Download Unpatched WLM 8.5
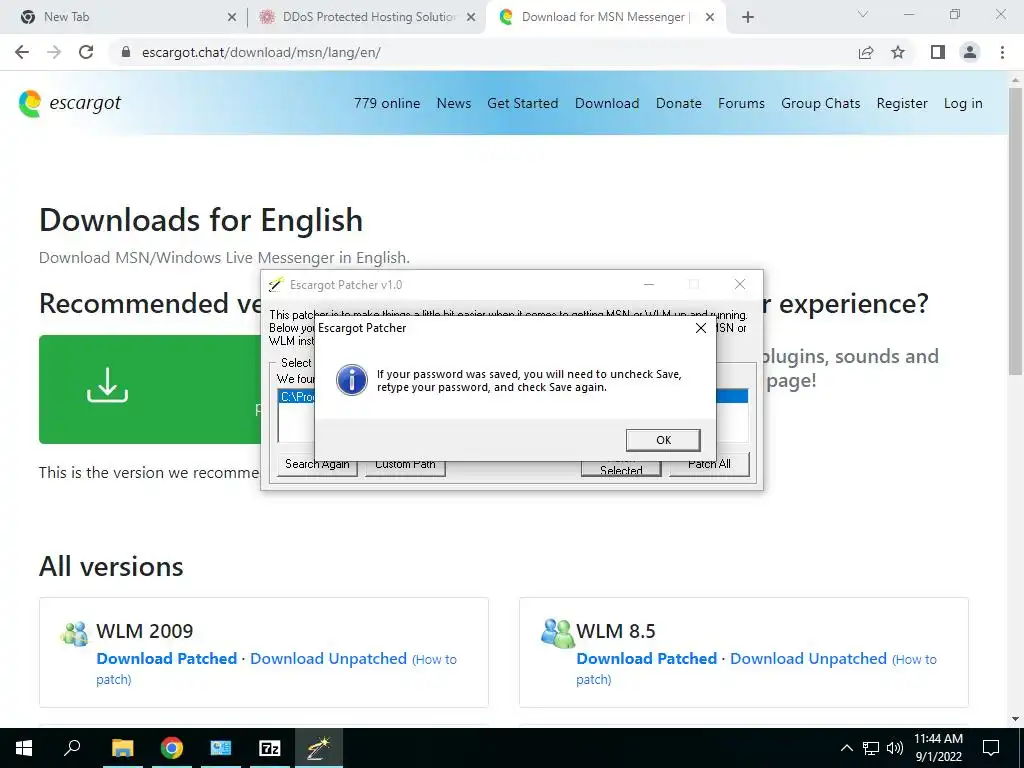 click(x=808, y=658)
